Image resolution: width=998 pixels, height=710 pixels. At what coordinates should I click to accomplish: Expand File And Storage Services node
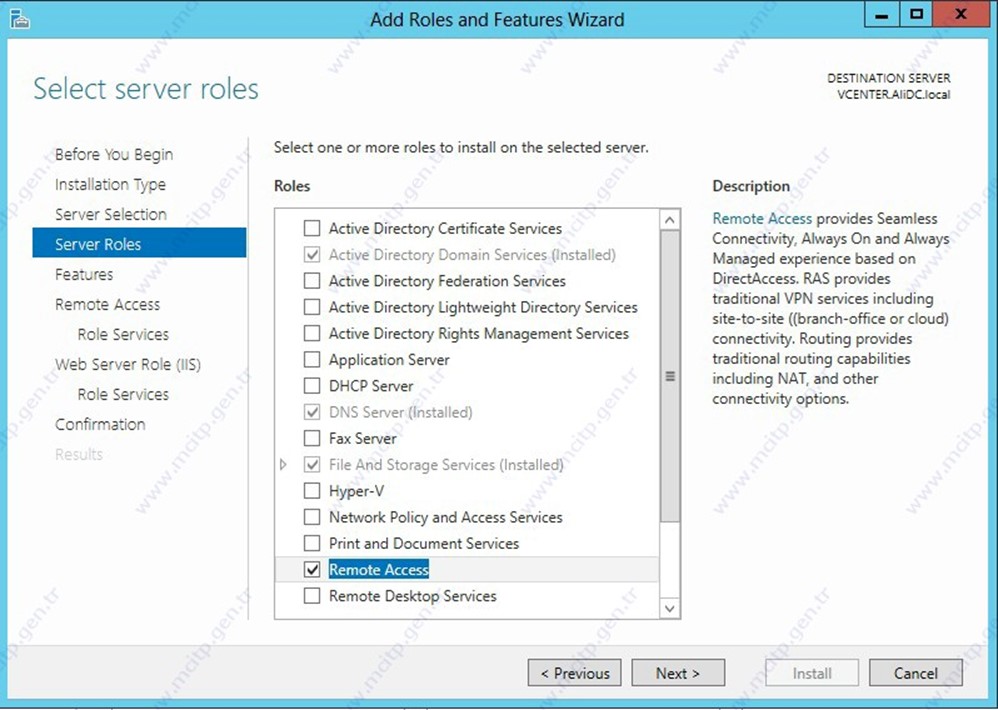tap(284, 465)
